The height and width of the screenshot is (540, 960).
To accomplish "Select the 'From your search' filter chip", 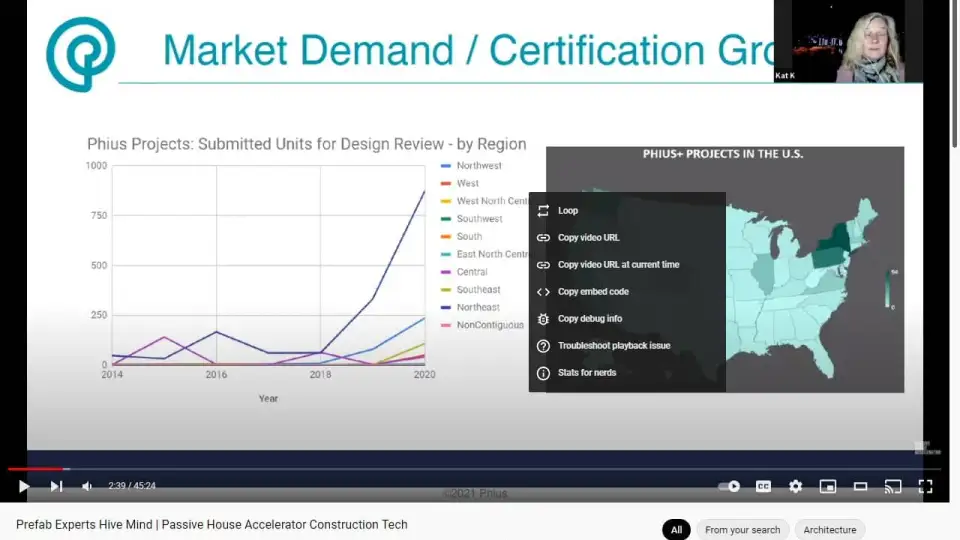I will [x=742, y=530].
